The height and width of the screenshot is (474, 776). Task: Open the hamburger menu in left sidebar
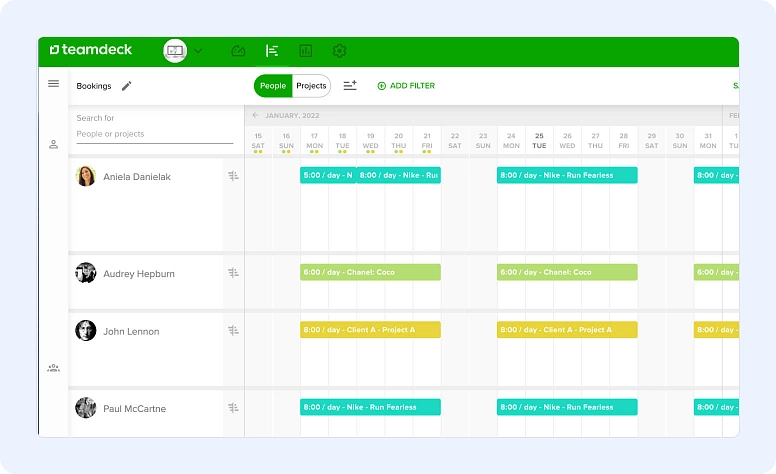(53, 84)
